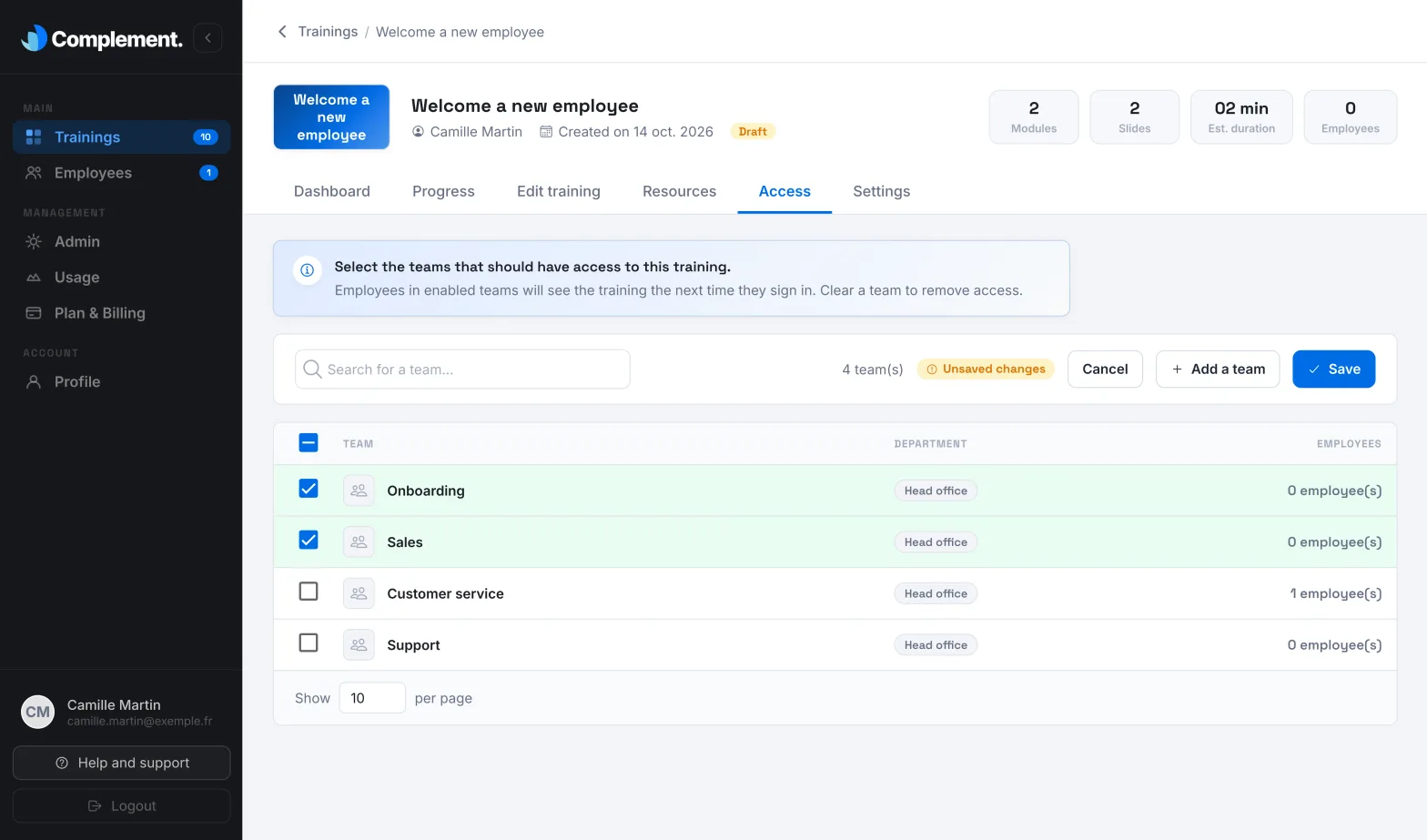This screenshot has width=1427, height=840.
Task: Click the Support team icon
Action: point(359,645)
